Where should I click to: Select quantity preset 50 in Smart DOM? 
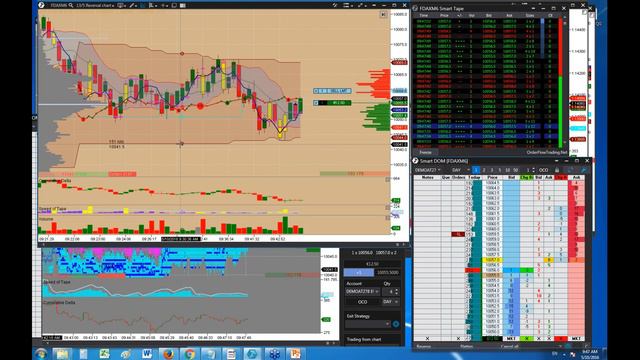[516, 170]
